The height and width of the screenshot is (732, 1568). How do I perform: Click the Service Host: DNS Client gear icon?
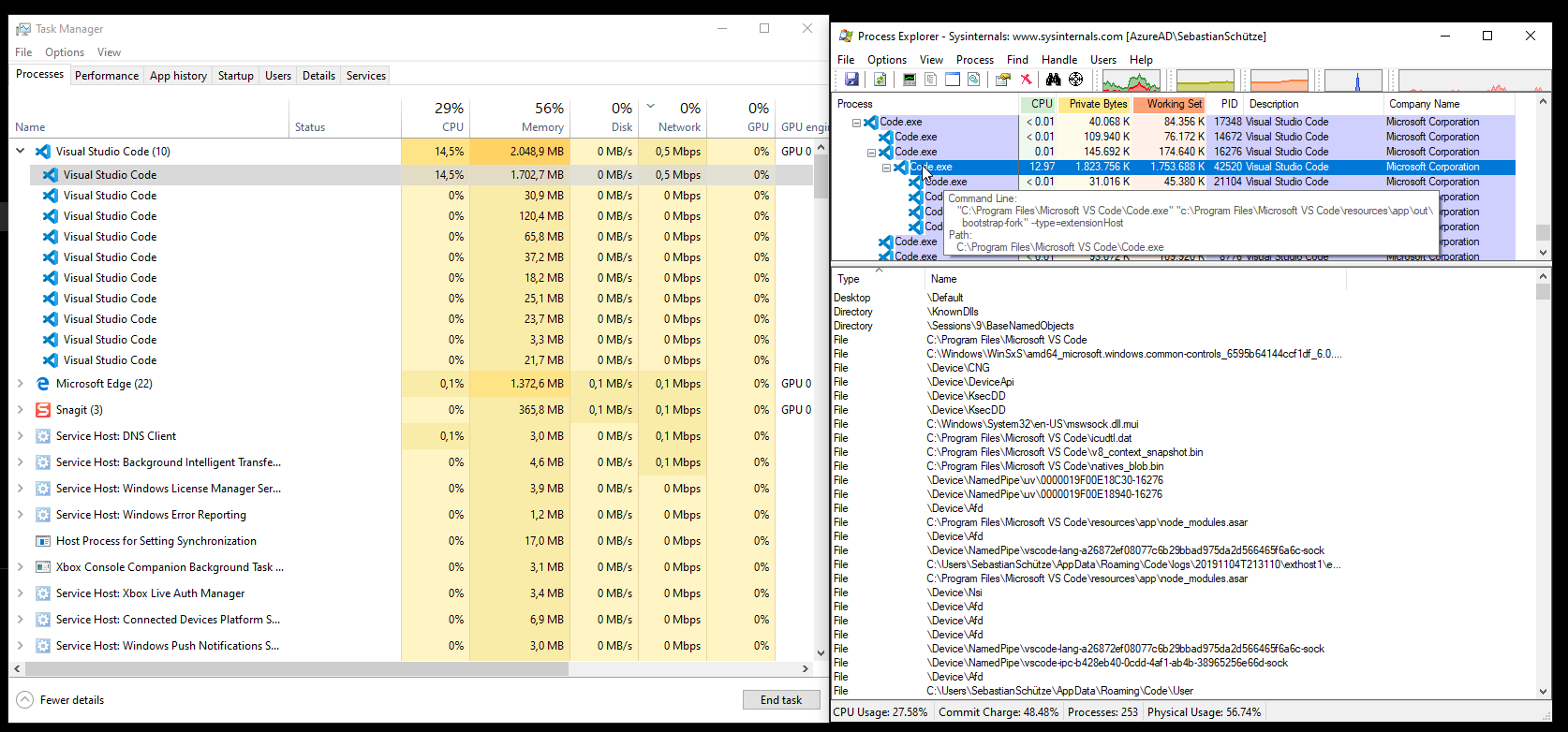(42, 436)
